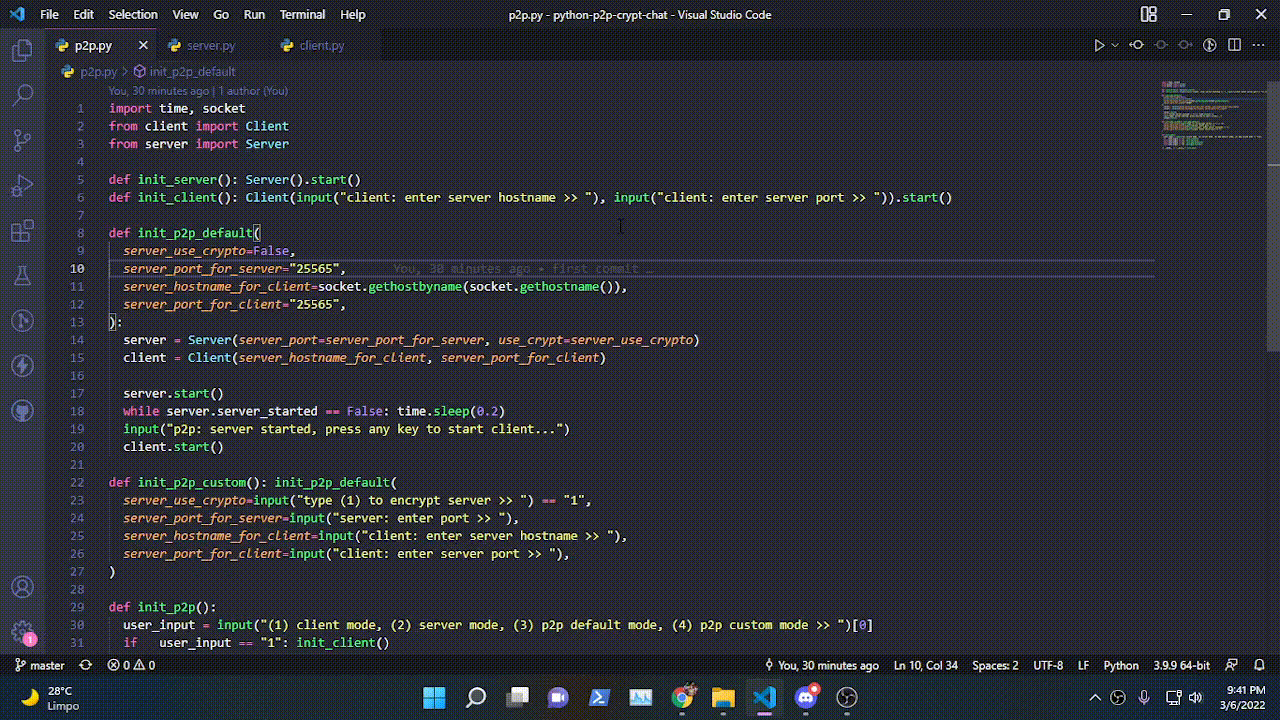Viewport: 1280px width, 720px height.
Task: Open the run options dropdown arrow
Action: (1115, 45)
